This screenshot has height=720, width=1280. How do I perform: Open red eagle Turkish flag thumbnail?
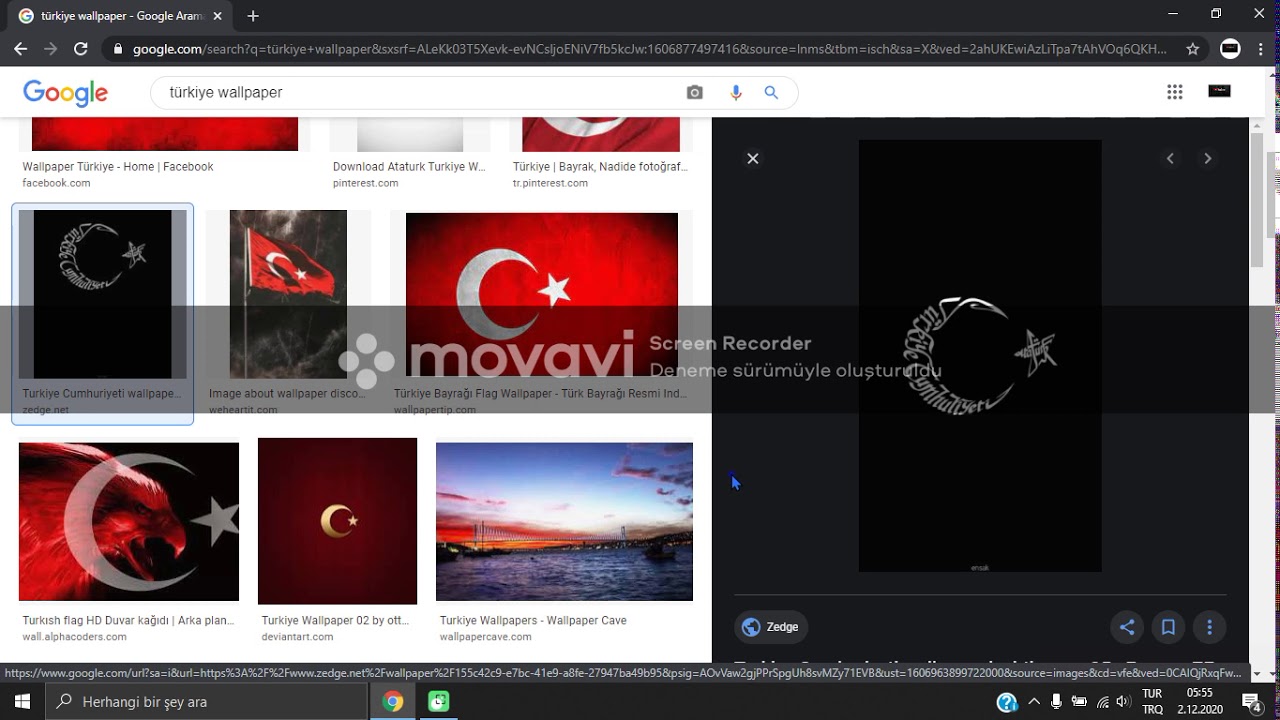(x=129, y=521)
